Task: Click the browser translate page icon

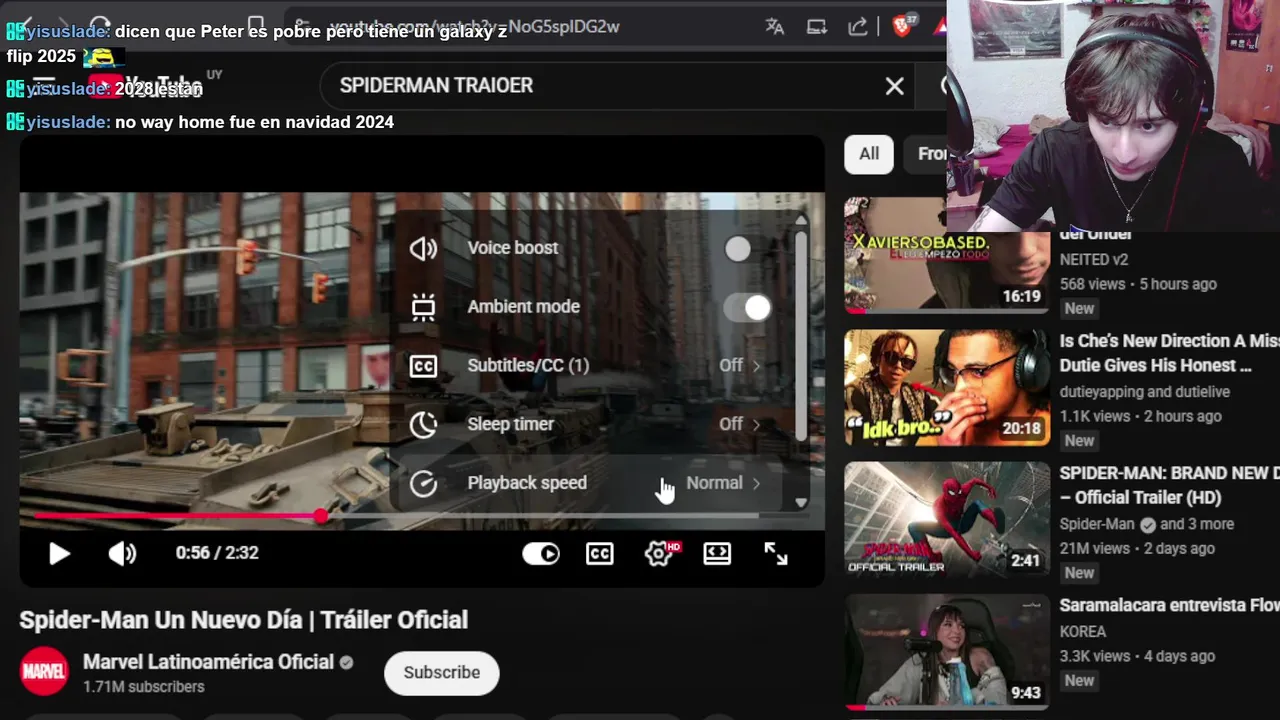Action: point(775,27)
